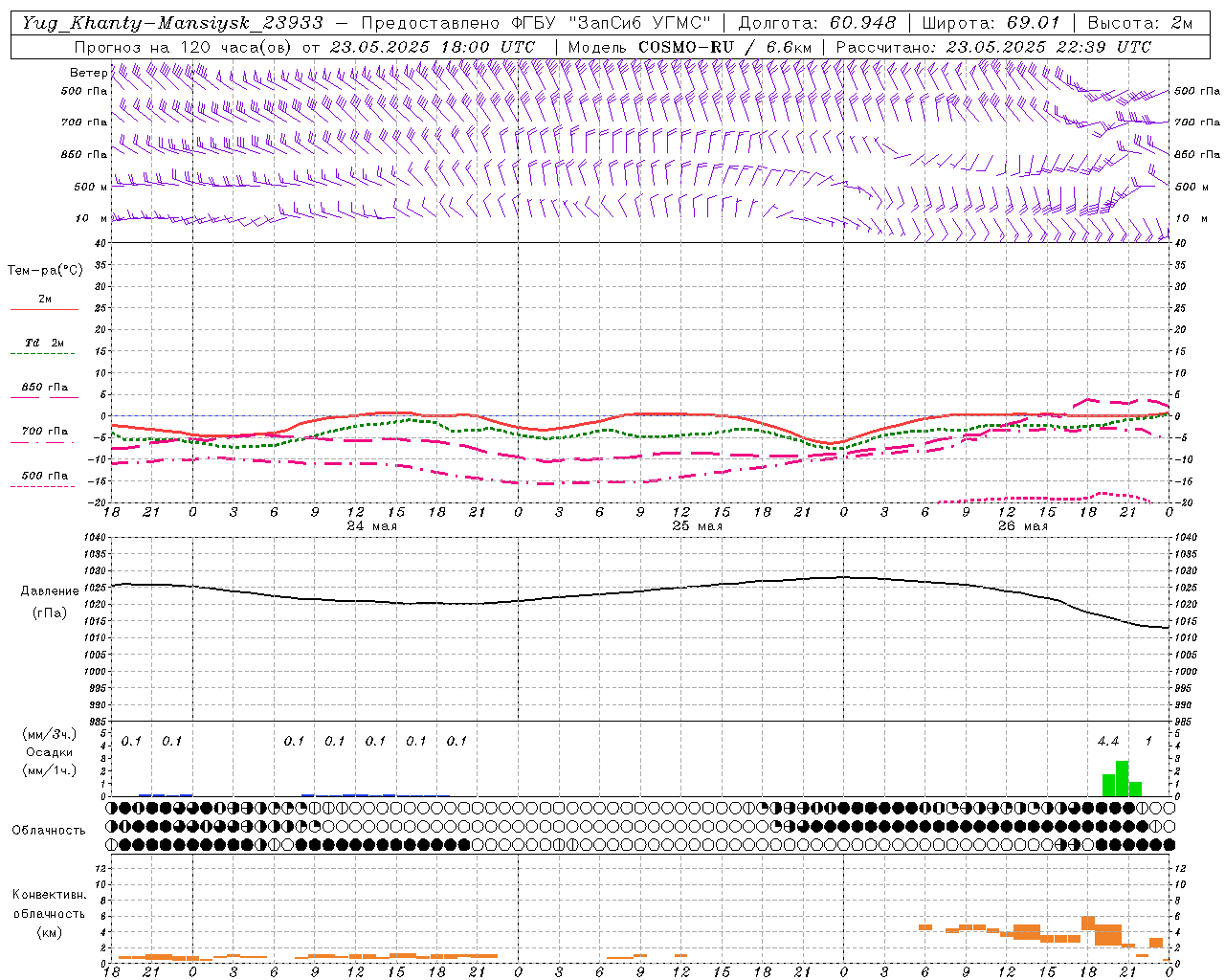The height and width of the screenshot is (980, 1225).
Task: Click the (км) convective cloud unit label
Action: tap(49, 932)
